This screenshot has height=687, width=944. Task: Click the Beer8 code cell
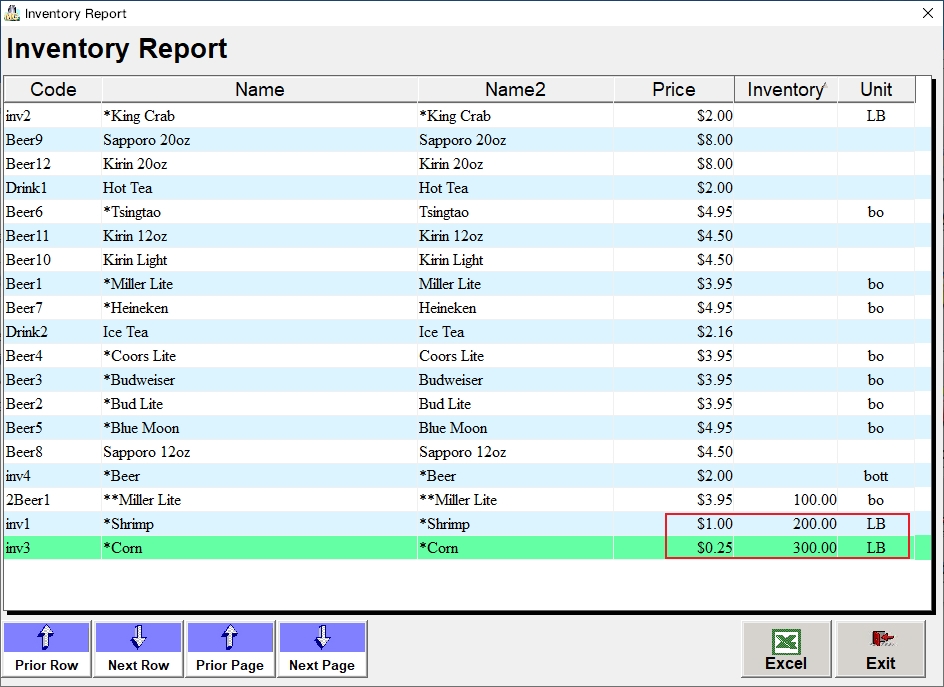point(53,452)
